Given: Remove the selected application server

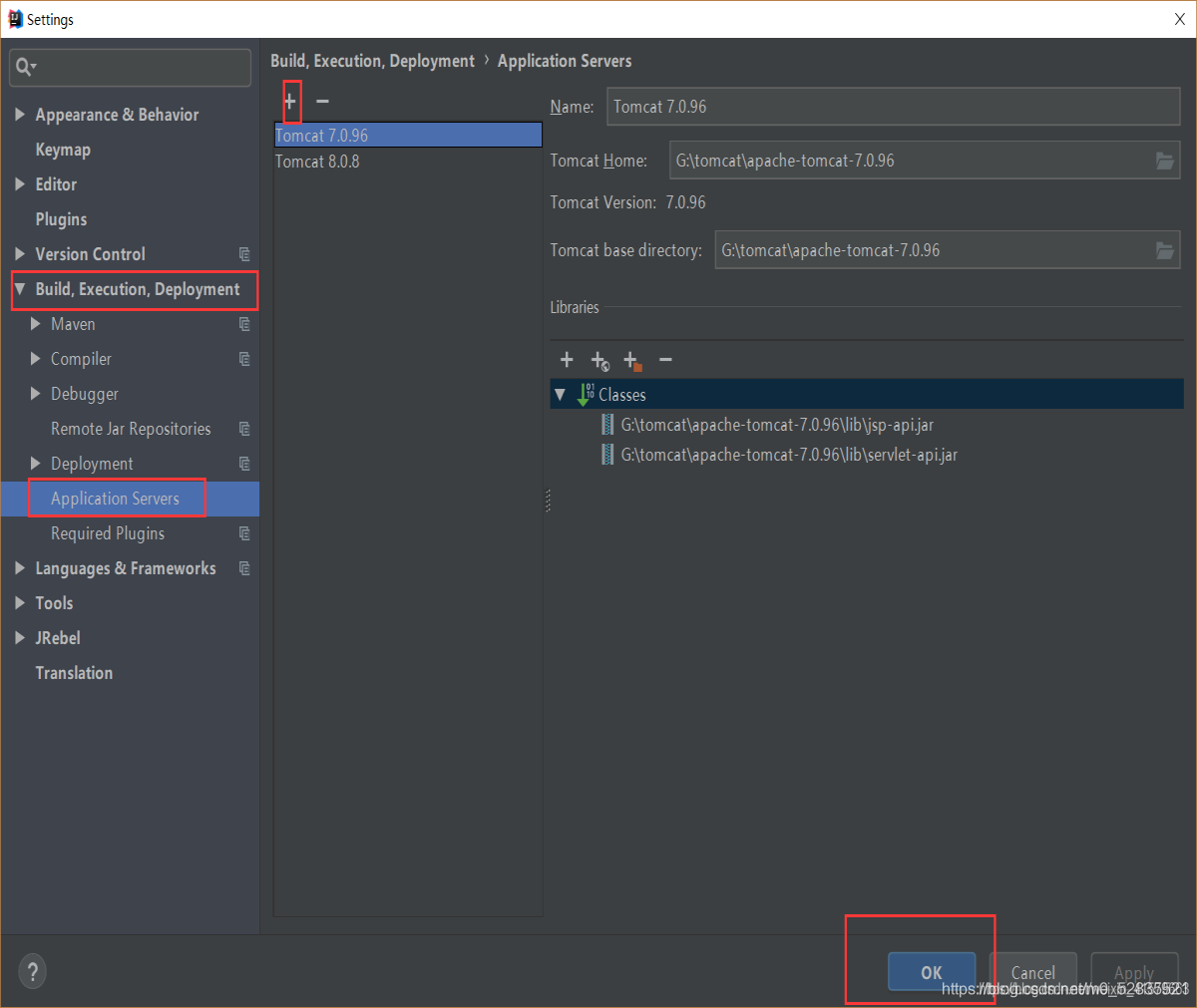Looking at the screenshot, I should click(322, 102).
